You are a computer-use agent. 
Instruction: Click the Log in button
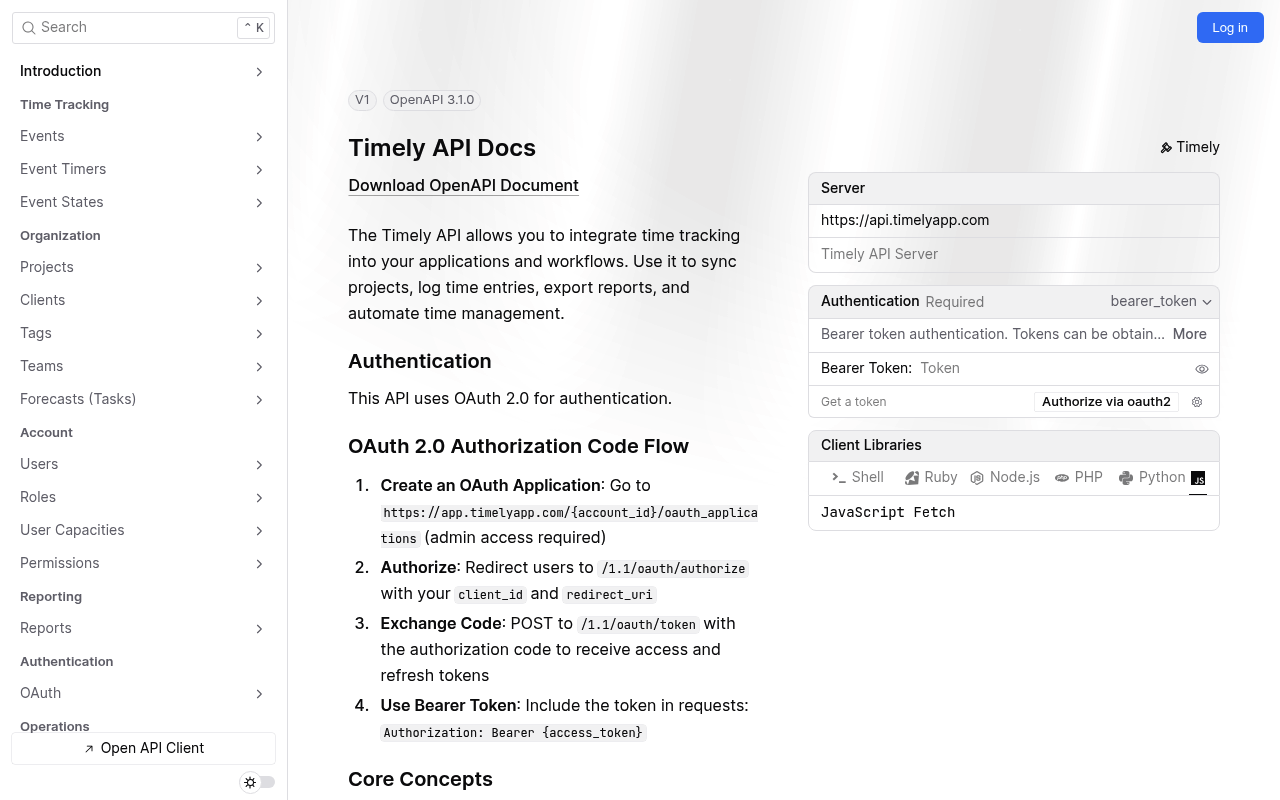(x=1230, y=28)
